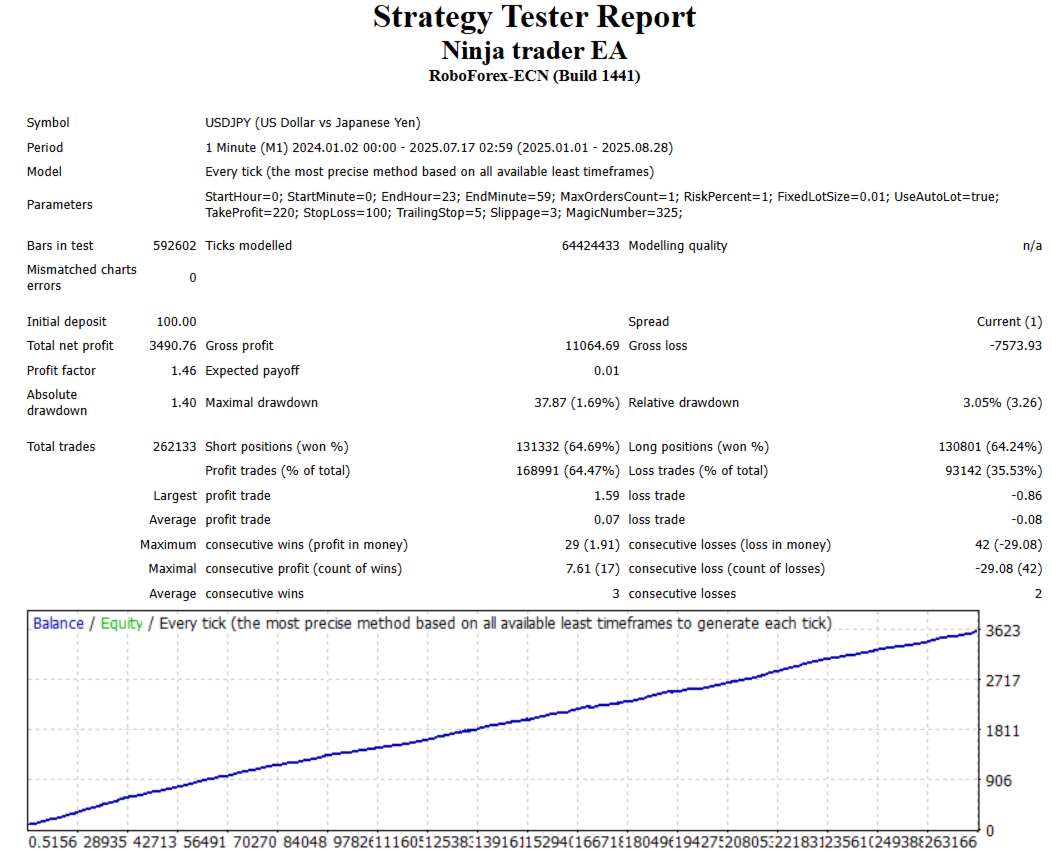Click Profit factor value '1.46'
This screenshot has width=1052, height=851.
[183, 370]
